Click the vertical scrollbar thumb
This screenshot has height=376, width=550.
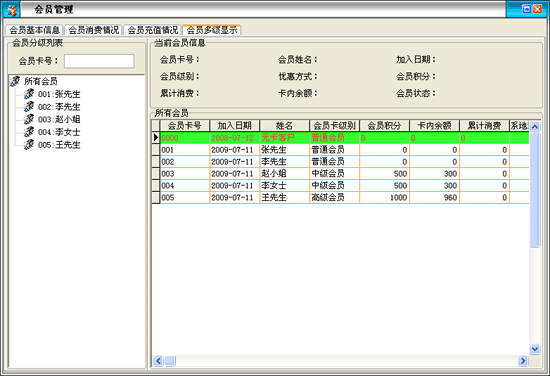tap(535, 190)
